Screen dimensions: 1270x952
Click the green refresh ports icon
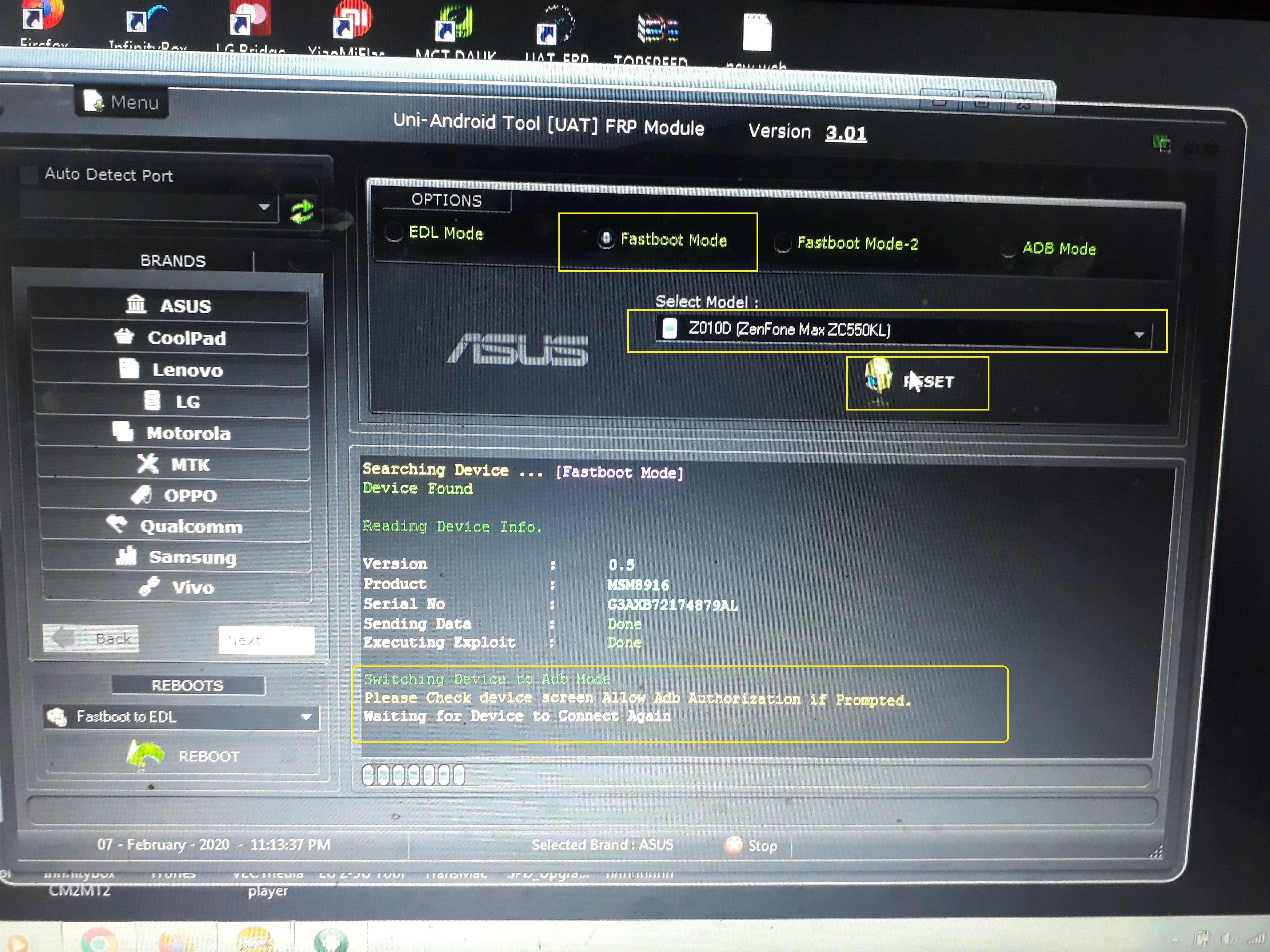(302, 212)
